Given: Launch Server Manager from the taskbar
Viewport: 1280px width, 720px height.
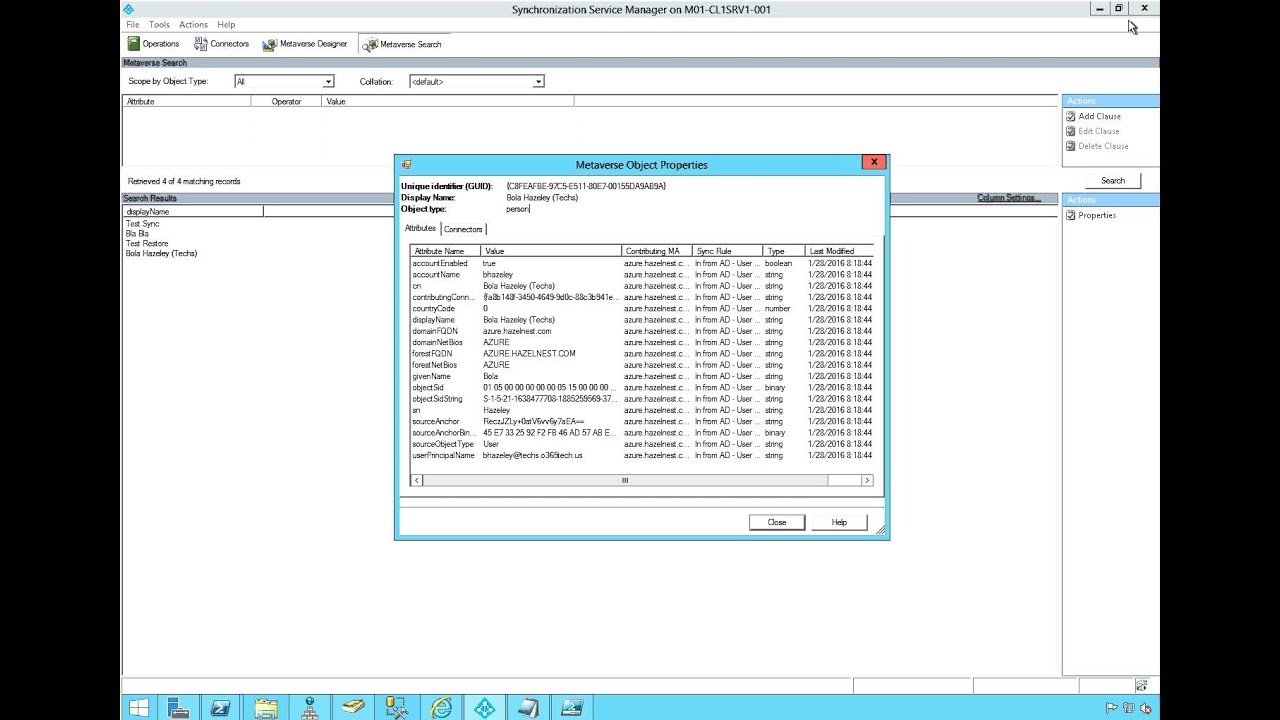Looking at the screenshot, I should pos(178,708).
